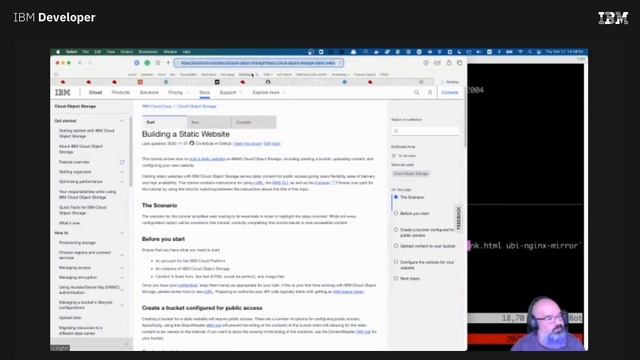Open About IBM Cloud Object Storage sidebar item

(81, 149)
